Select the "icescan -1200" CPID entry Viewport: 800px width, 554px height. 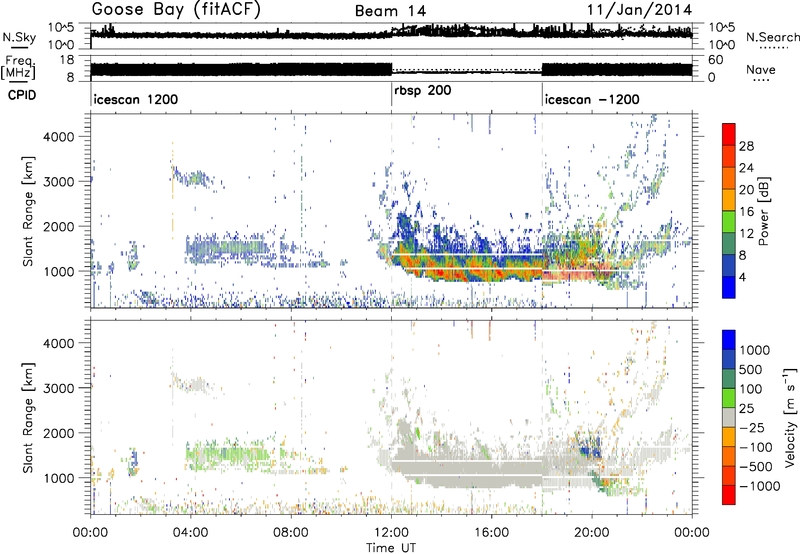[592, 99]
